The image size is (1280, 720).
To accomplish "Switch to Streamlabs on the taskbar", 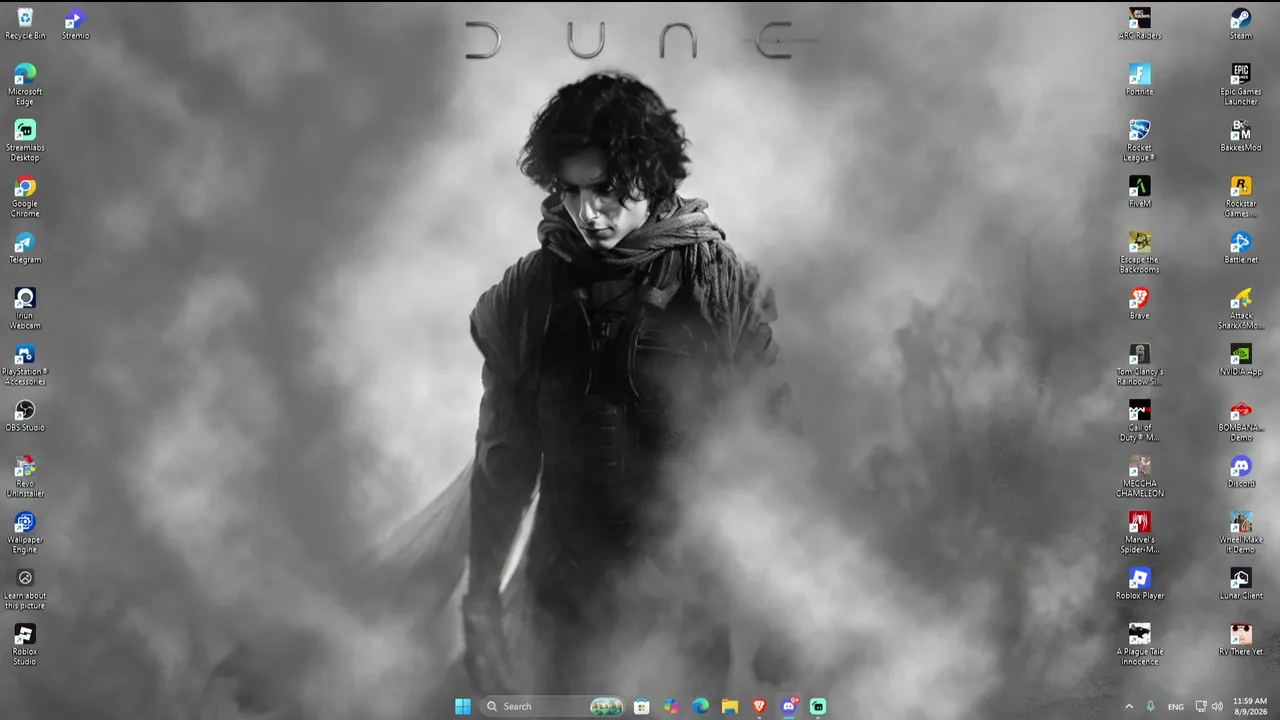I will click(x=818, y=706).
